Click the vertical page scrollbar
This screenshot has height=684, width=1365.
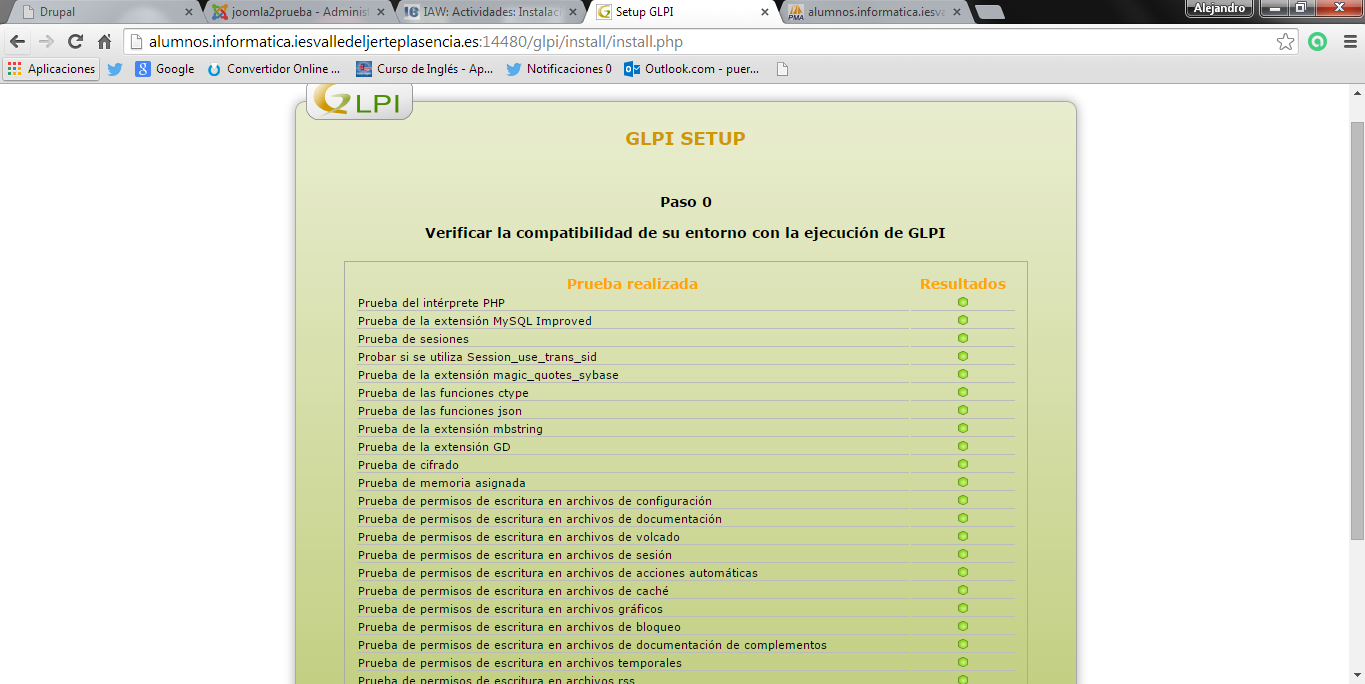pos(1357,330)
